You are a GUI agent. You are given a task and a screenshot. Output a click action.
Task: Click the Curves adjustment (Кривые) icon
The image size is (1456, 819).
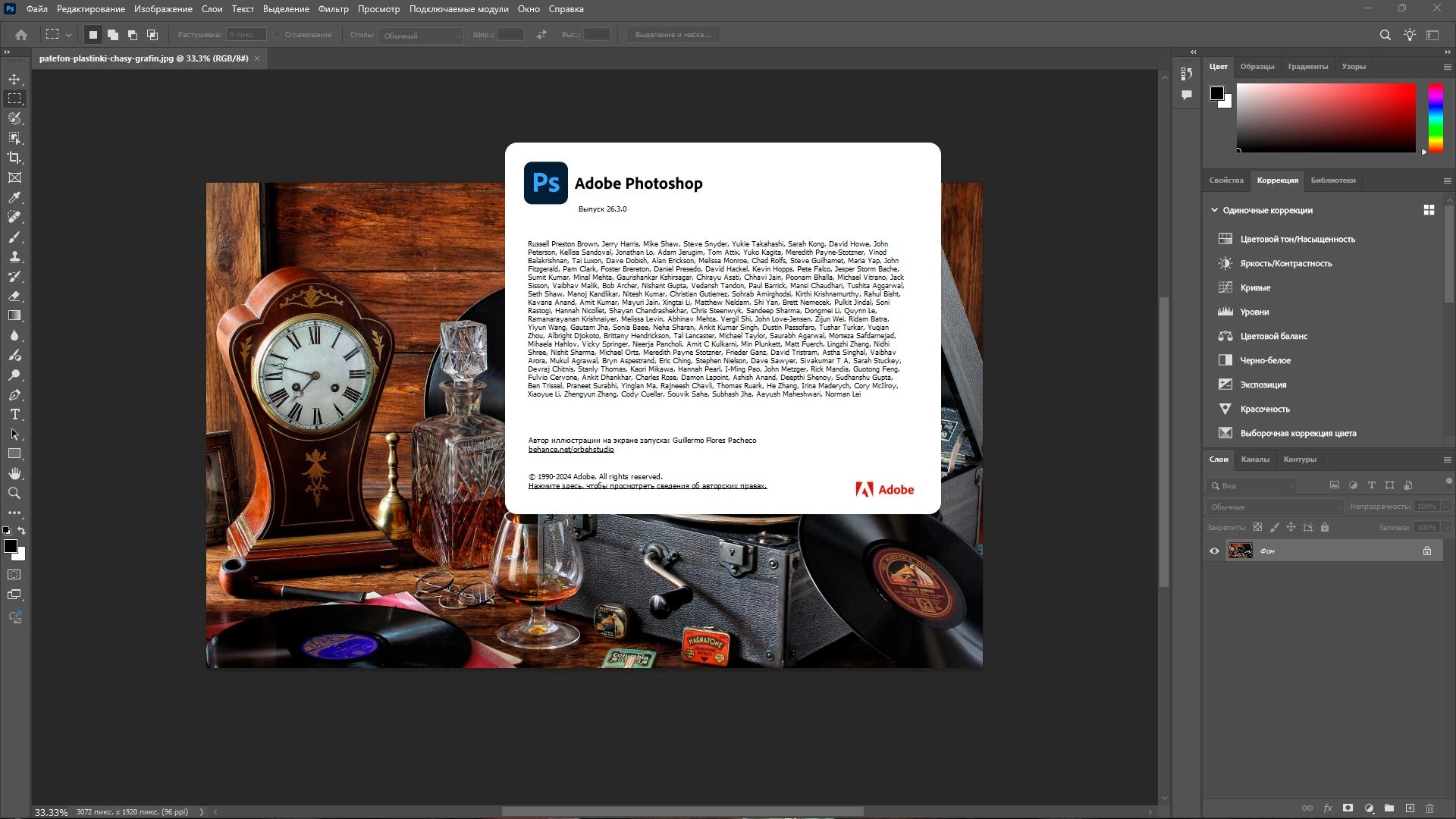pyautogui.click(x=1225, y=287)
